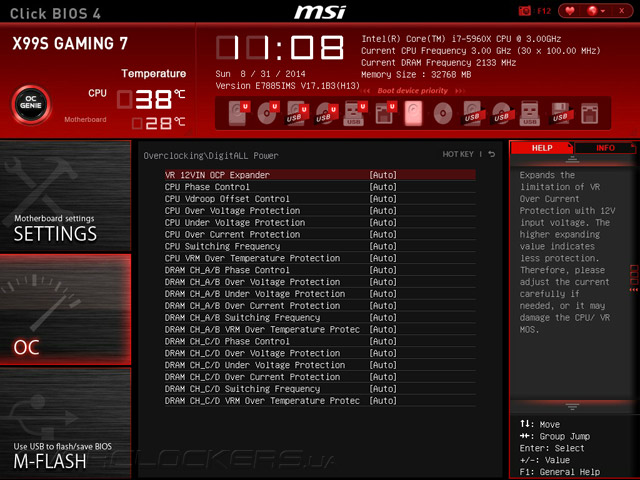The height and width of the screenshot is (480, 640).
Task: Click the Overclocking\DigitALL Power breadcrumb
Action: coord(211,156)
